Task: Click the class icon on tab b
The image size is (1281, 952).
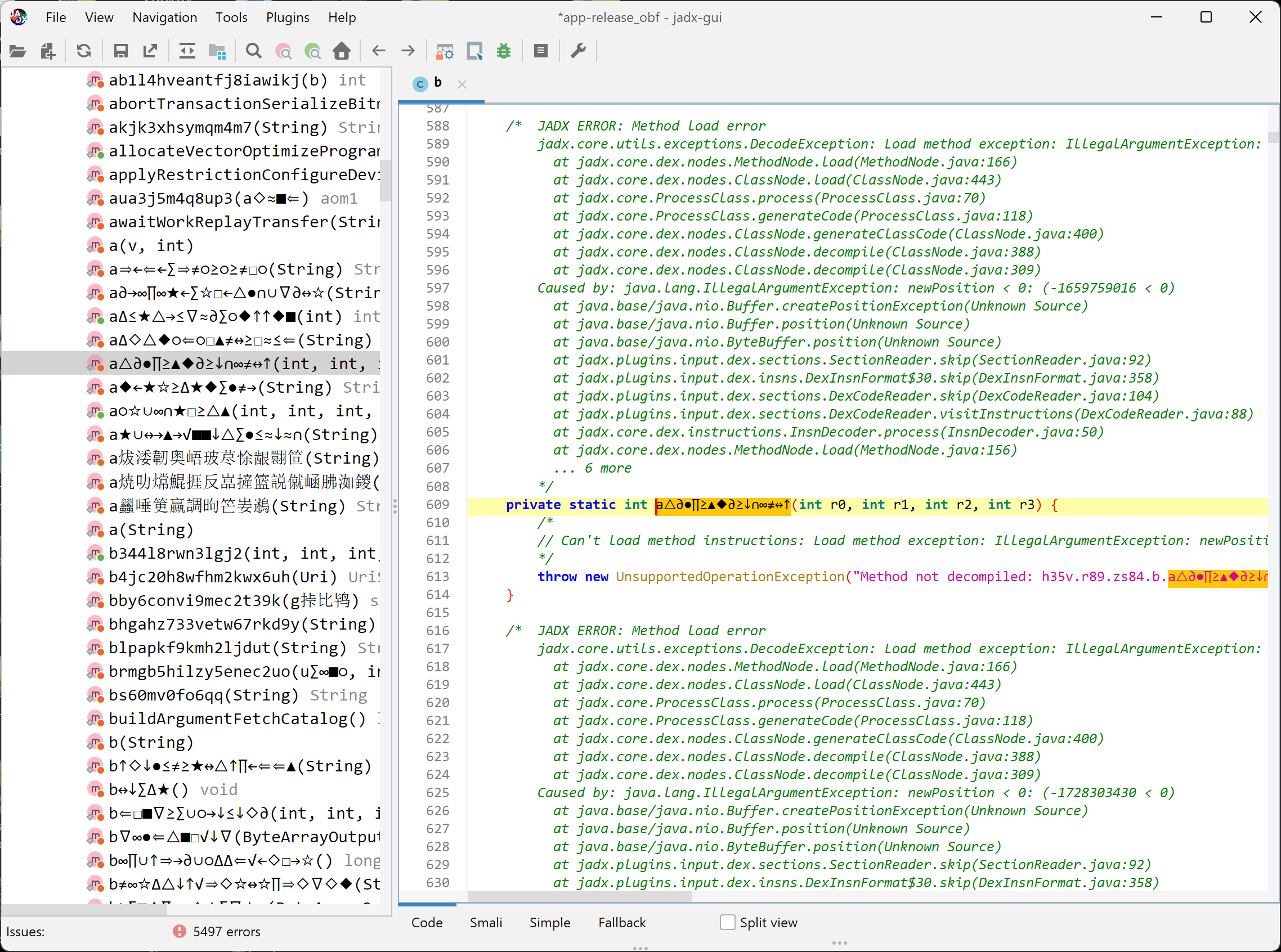Action: [x=420, y=84]
